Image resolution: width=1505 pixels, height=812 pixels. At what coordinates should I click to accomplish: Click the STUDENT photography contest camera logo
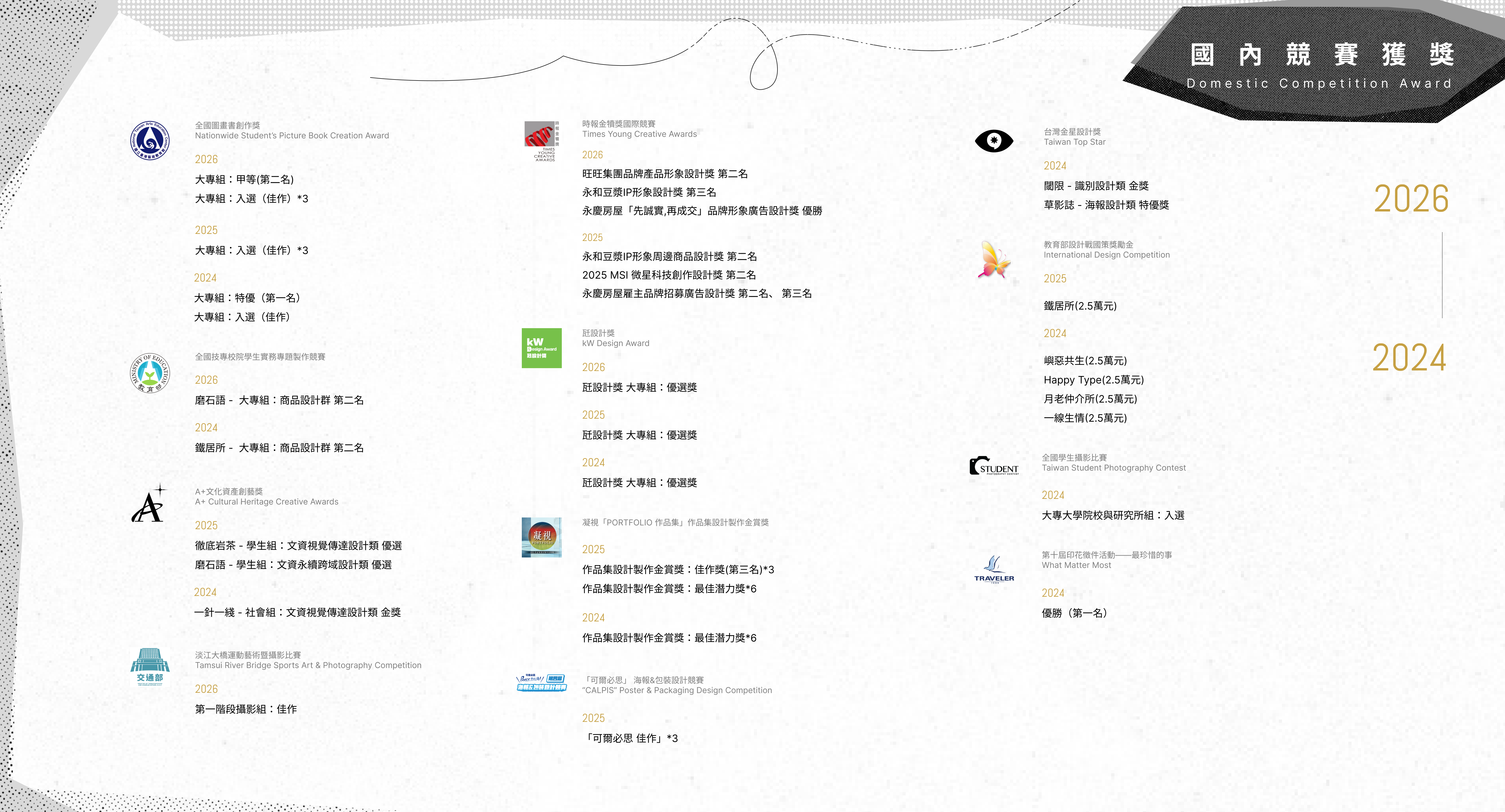click(994, 466)
